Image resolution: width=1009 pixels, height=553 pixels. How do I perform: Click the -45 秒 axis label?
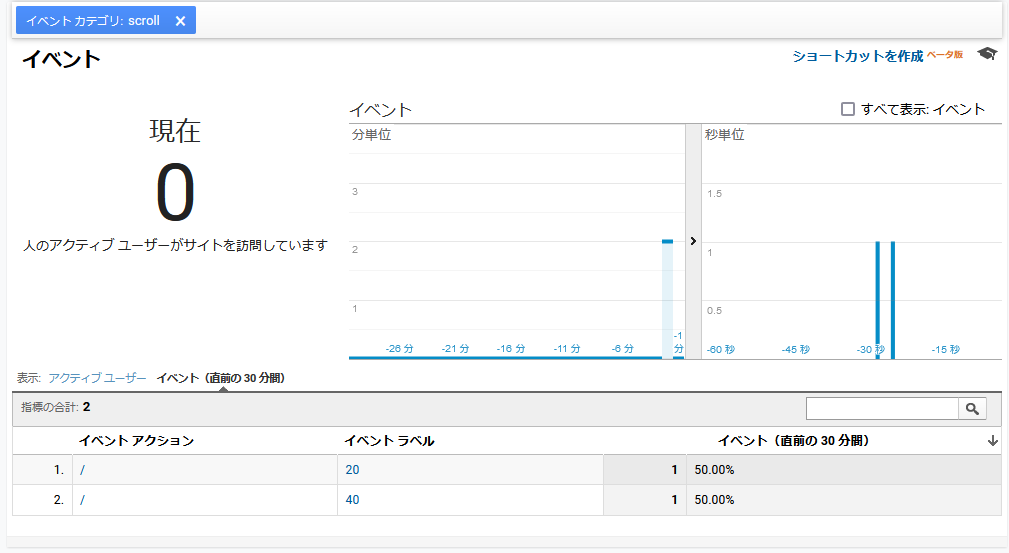pyautogui.click(x=795, y=350)
